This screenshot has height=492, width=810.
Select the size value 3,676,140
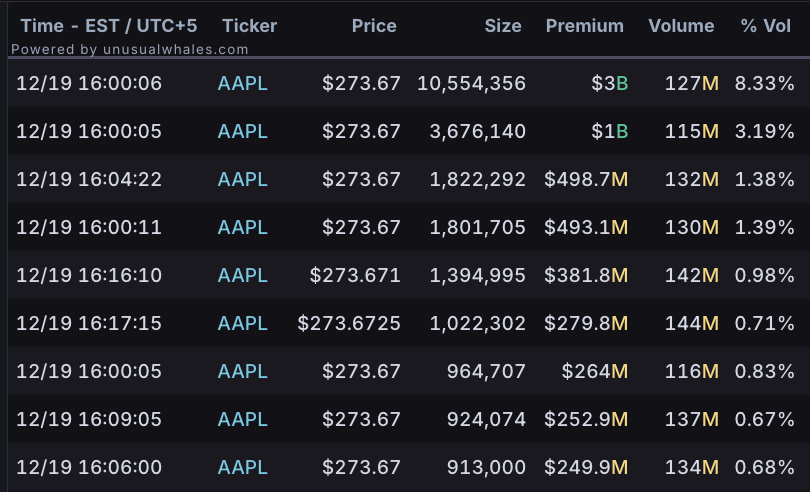point(477,131)
